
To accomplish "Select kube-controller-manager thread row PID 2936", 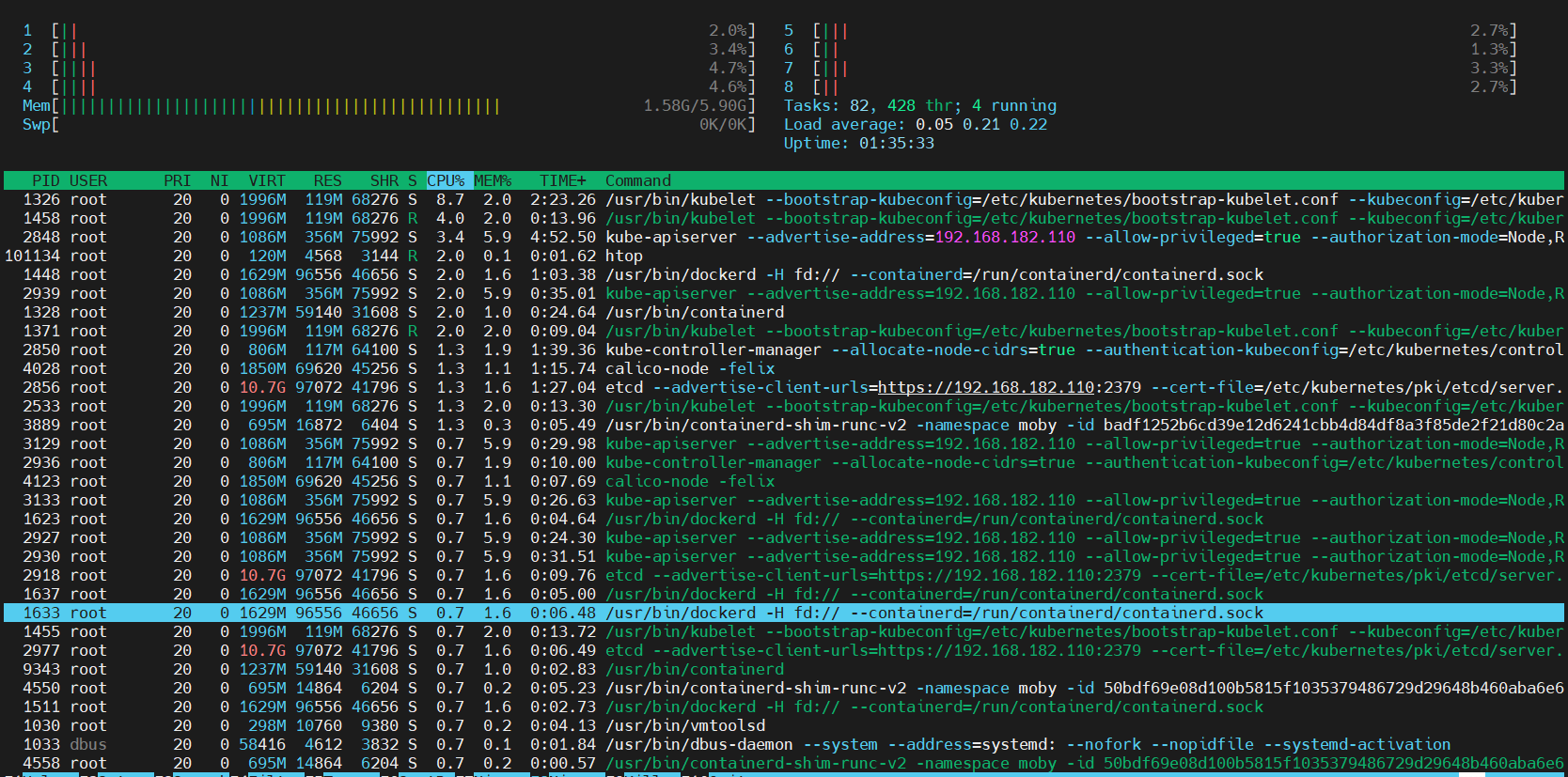I will [784, 462].
